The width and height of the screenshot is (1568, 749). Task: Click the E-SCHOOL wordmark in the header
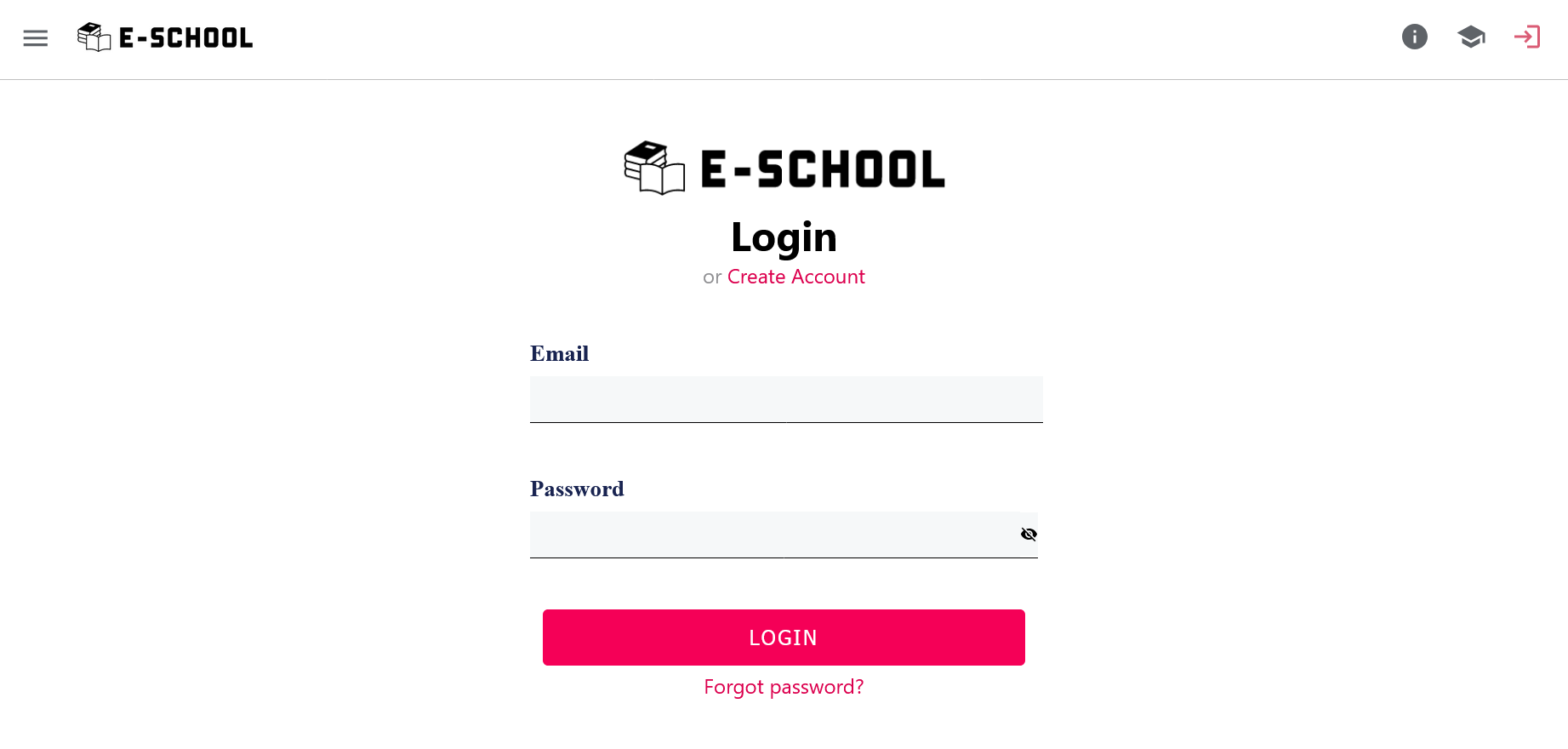point(185,38)
